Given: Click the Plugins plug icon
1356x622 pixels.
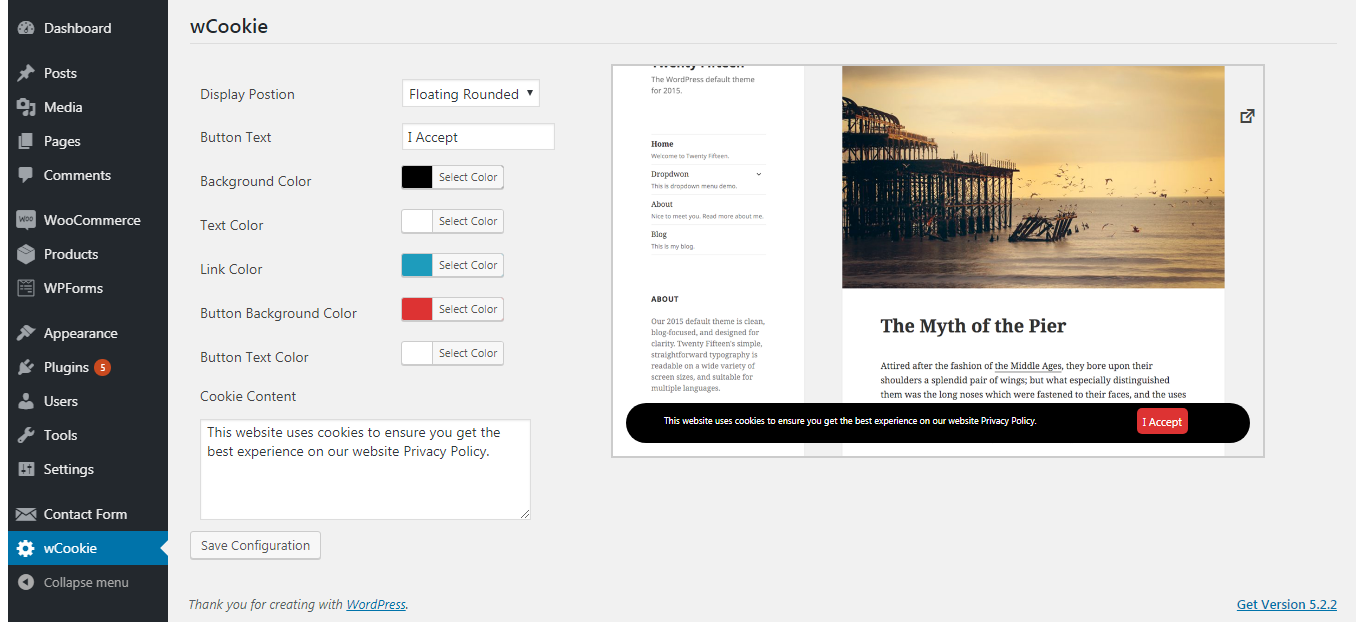Looking at the screenshot, I should pos(26,367).
